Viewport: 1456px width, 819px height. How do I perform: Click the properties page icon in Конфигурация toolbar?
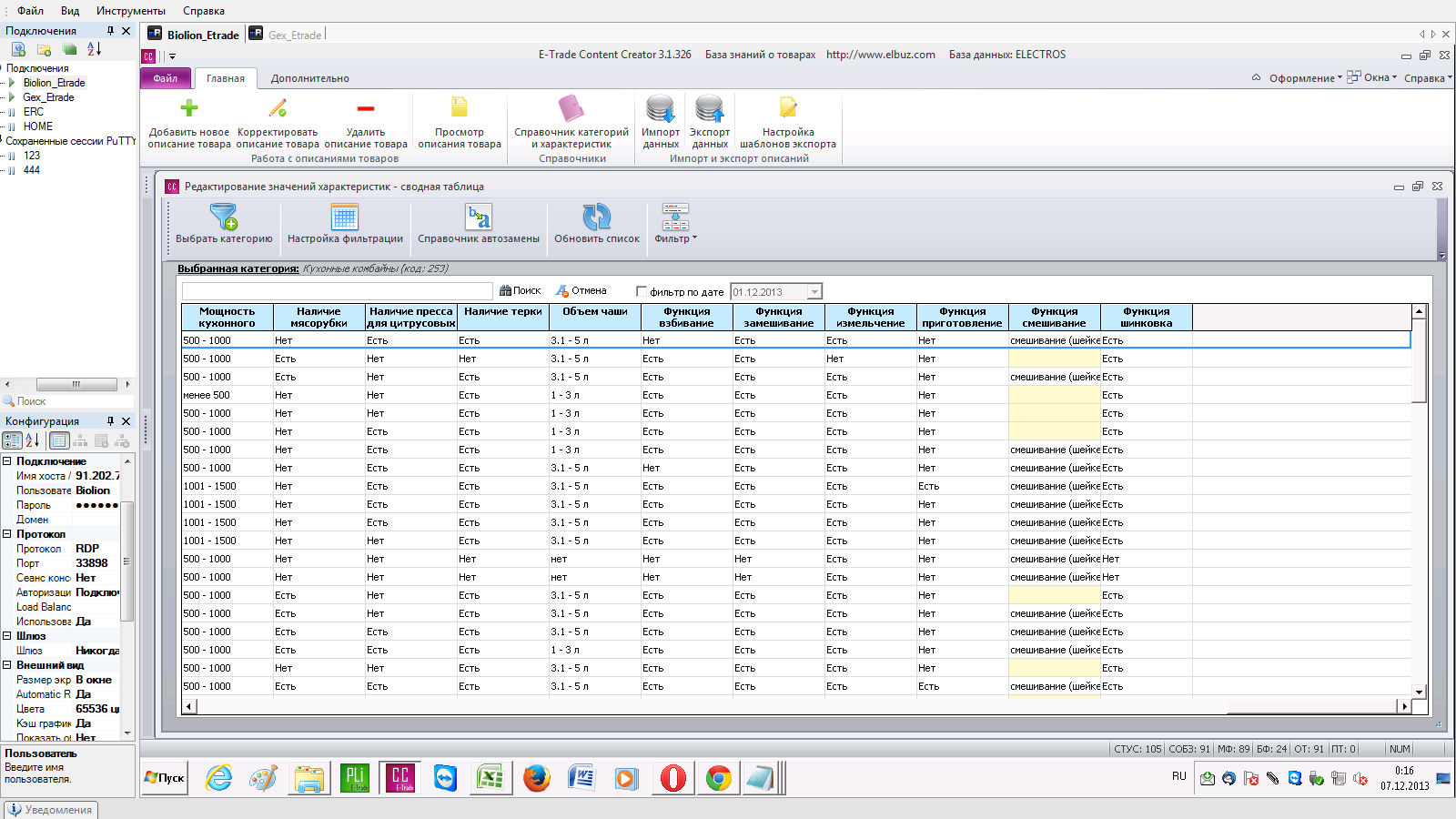[x=59, y=440]
